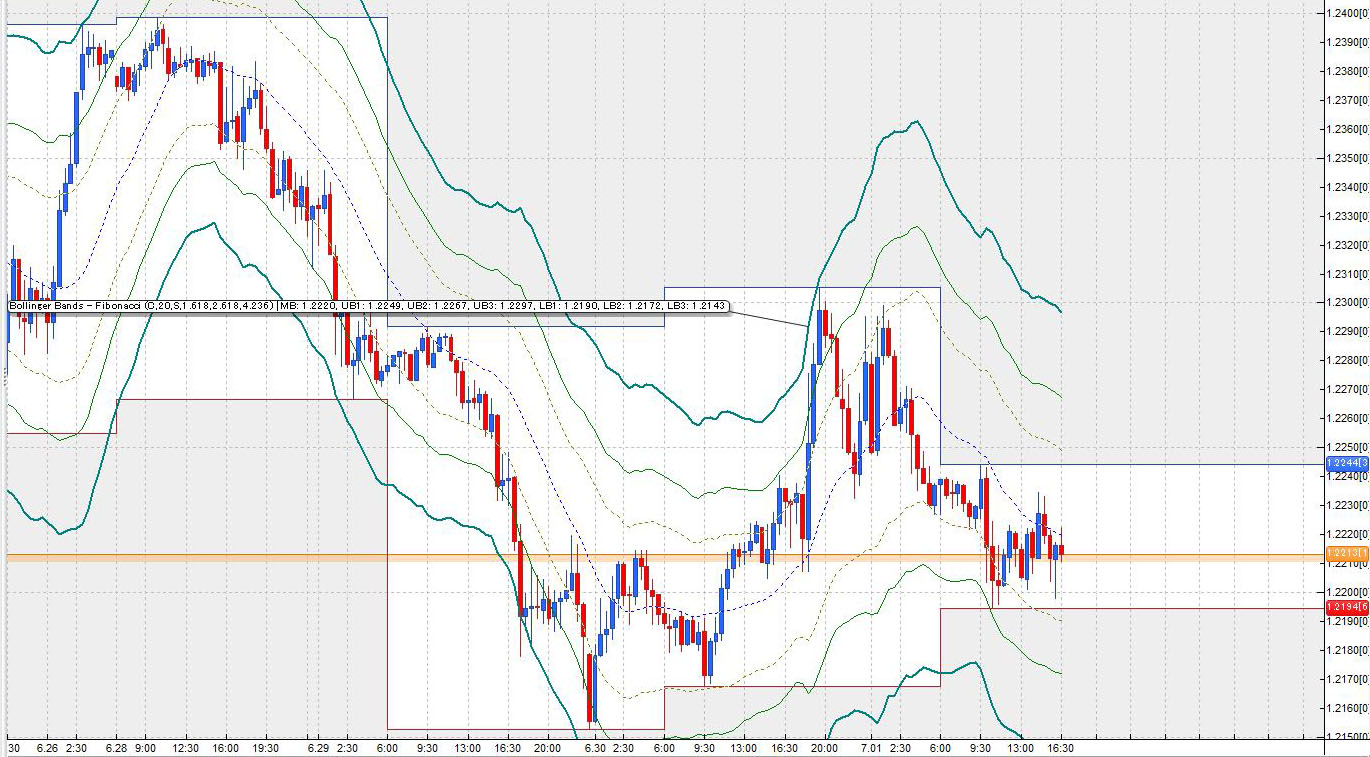The image size is (1370, 757).
Task: Click the 6.30 date label on time axis
Action: click(x=594, y=748)
